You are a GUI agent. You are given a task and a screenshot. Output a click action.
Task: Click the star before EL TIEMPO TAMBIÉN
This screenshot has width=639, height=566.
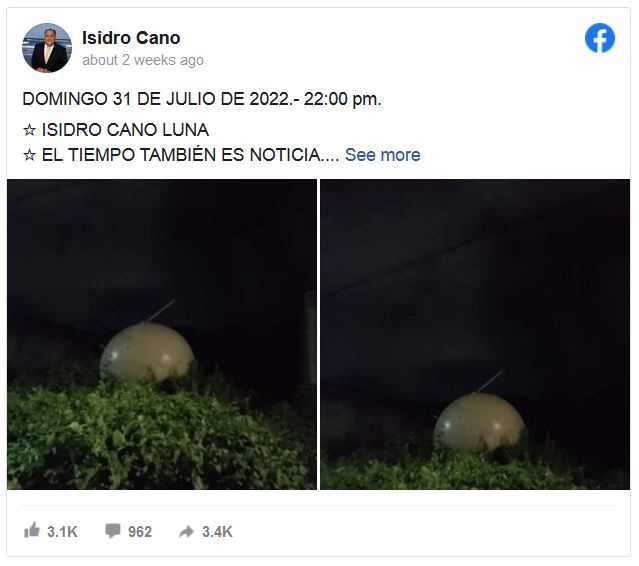tap(29, 155)
